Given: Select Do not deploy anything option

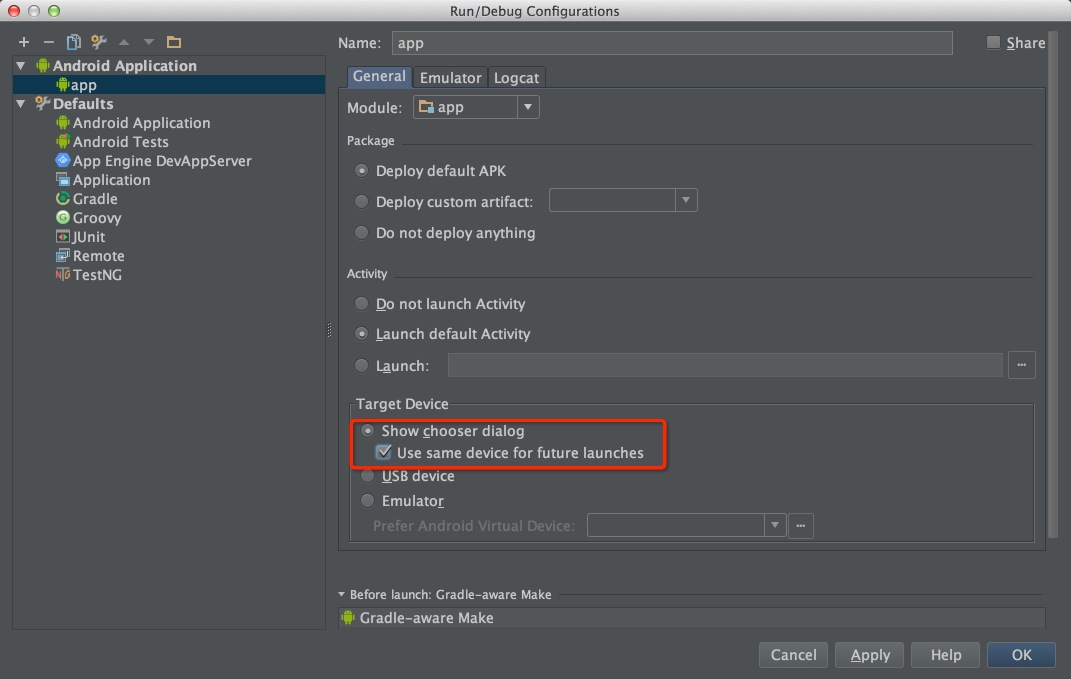Looking at the screenshot, I should 362,233.
